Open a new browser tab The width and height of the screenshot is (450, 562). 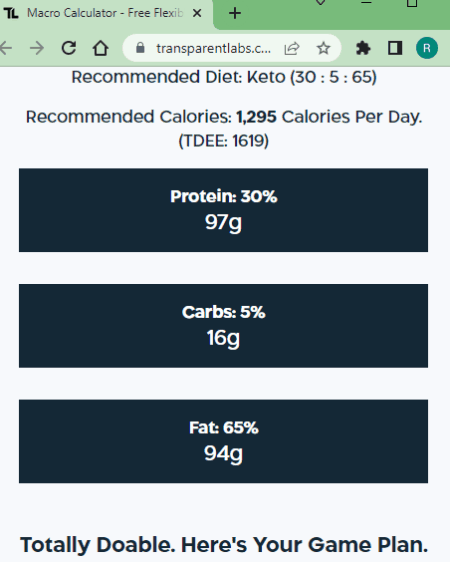[235, 13]
